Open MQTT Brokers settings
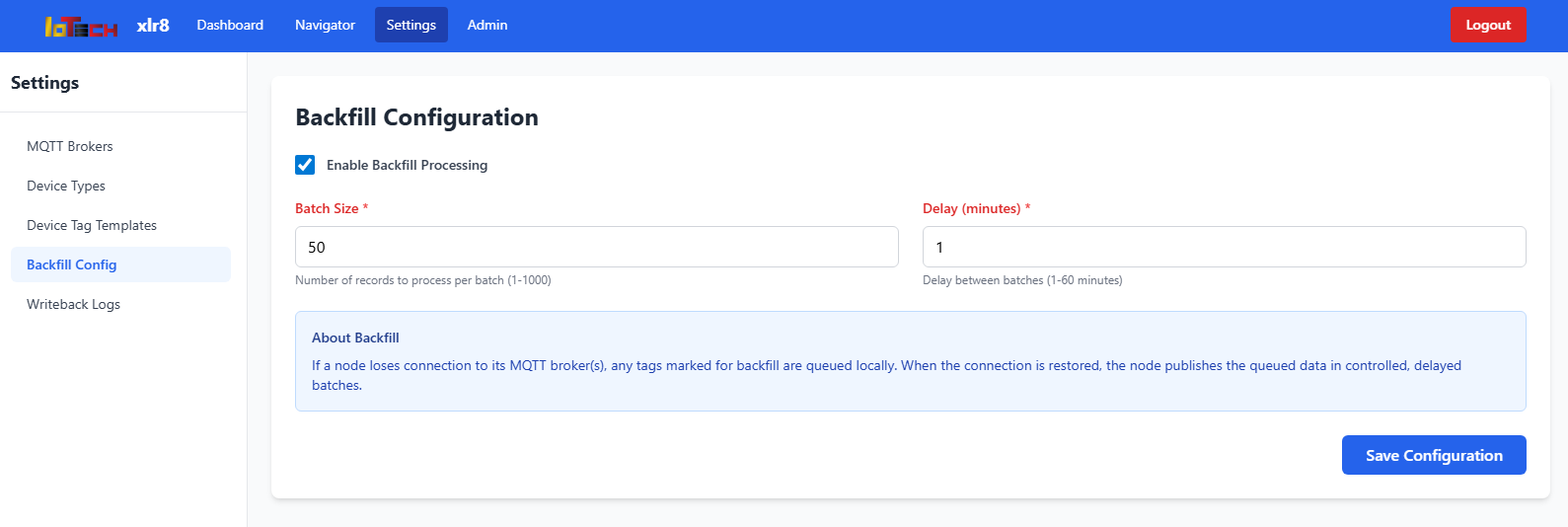This screenshot has height=527, width=1568. (70, 146)
